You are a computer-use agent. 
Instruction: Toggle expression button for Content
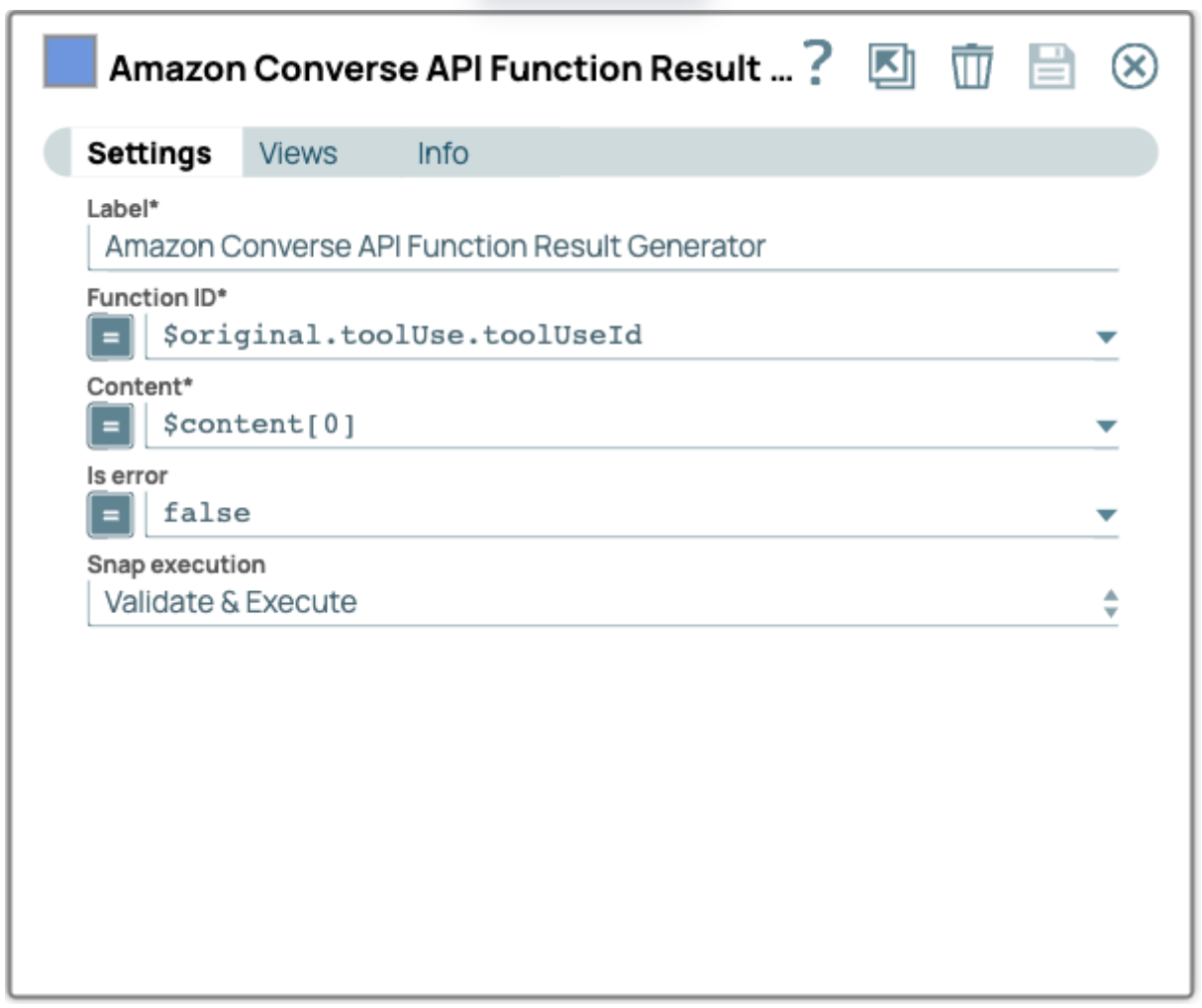(x=110, y=426)
